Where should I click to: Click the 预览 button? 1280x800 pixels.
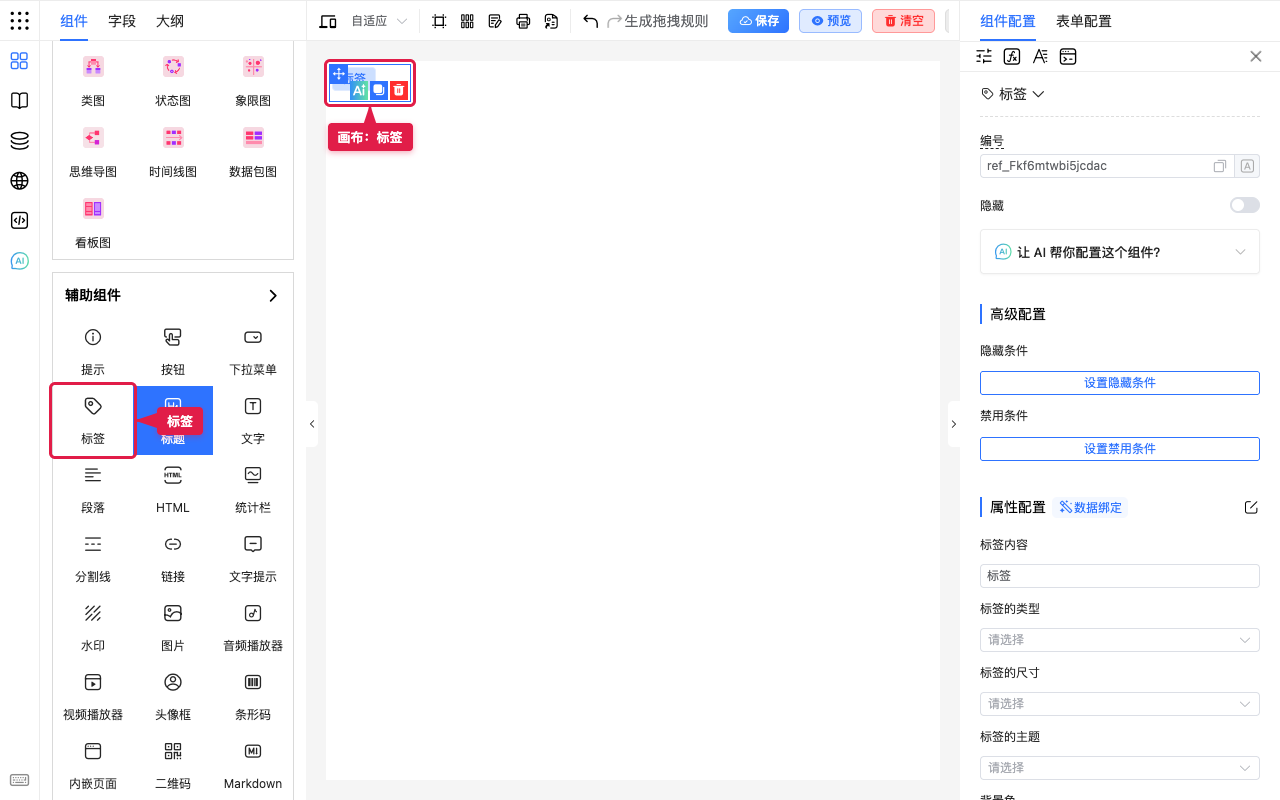tap(830, 21)
